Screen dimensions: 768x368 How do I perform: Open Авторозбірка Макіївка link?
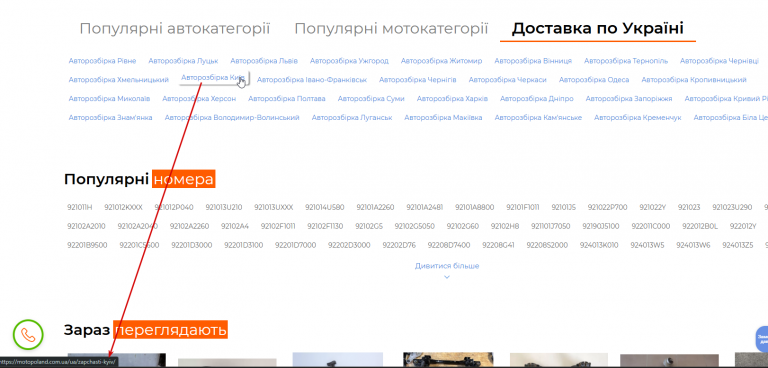443,118
